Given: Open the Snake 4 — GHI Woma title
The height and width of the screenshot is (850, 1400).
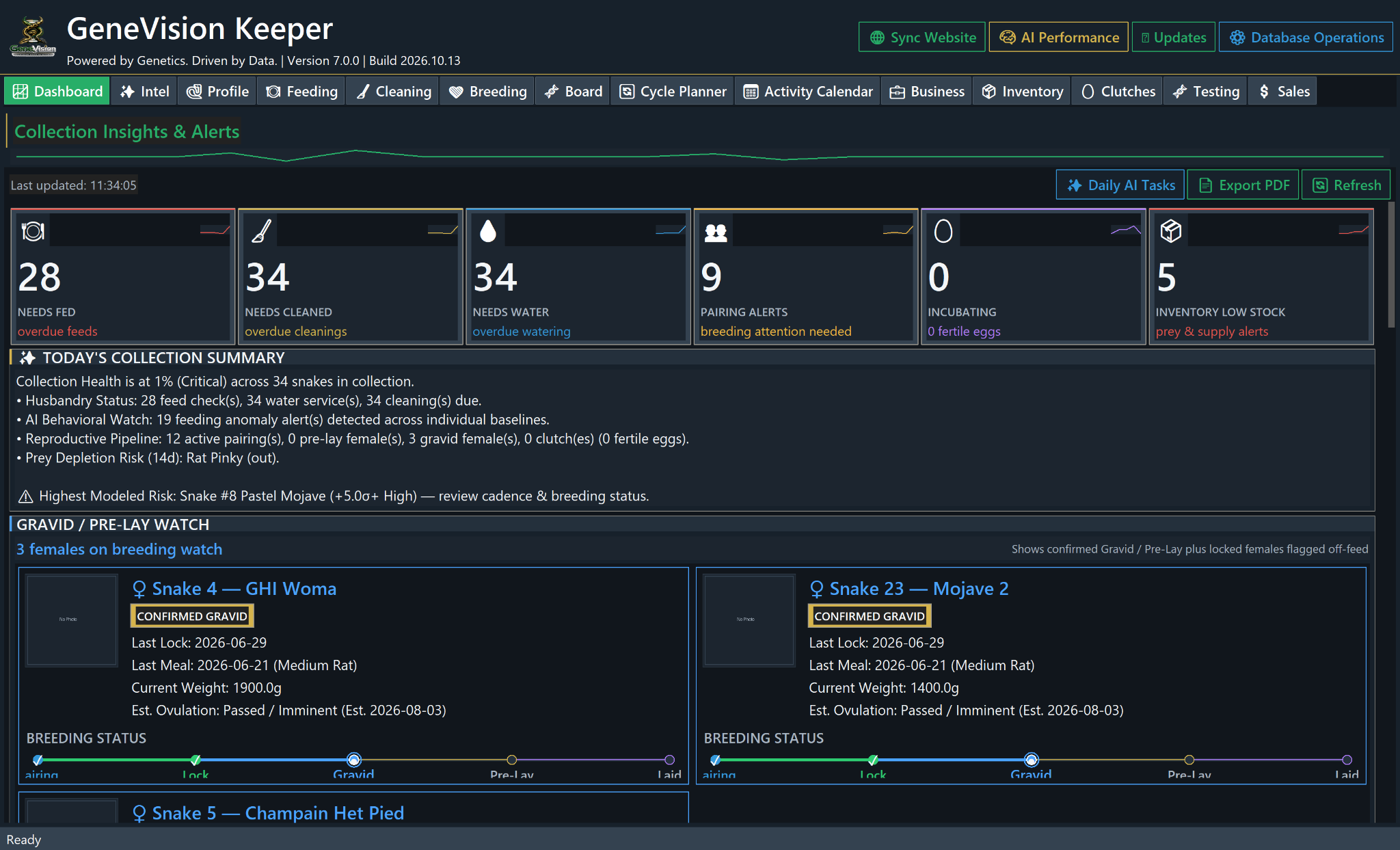Looking at the screenshot, I should (244, 589).
